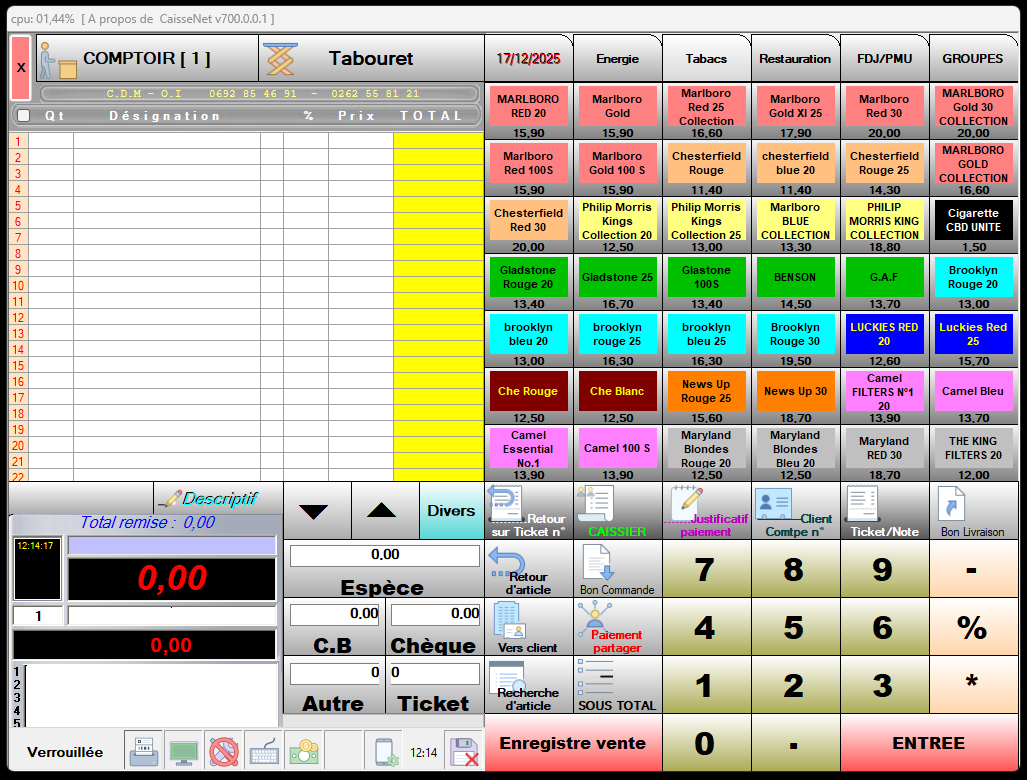Select the CAISSIER icon
This screenshot has height=780, width=1027.
pos(618,511)
